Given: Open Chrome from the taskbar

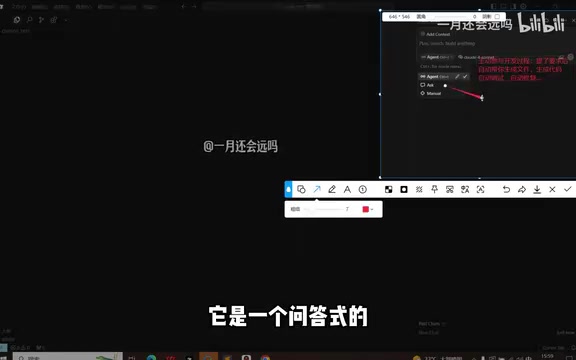Looking at the screenshot, I should click(x=265, y=357).
